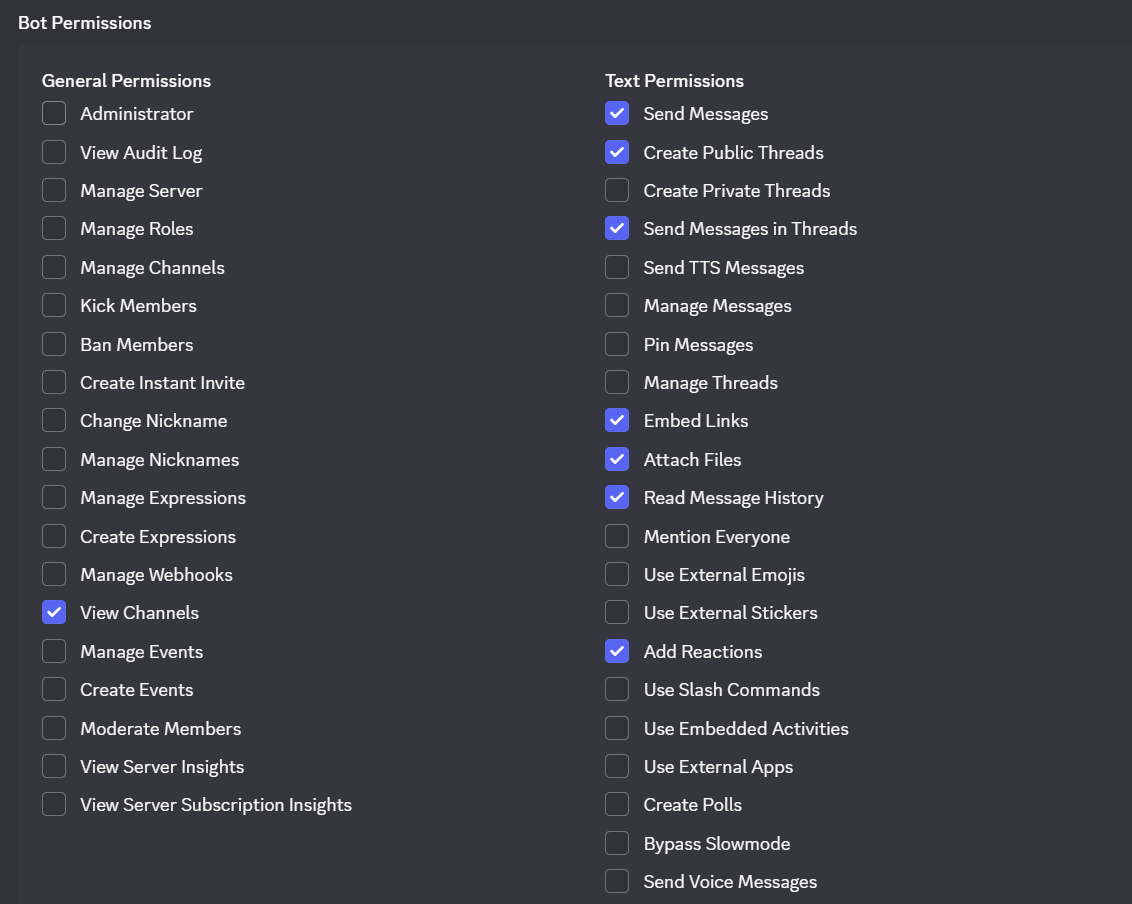Viewport: 1132px width, 904px height.
Task: Check the Manage Channels box
Action: (x=54, y=267)
